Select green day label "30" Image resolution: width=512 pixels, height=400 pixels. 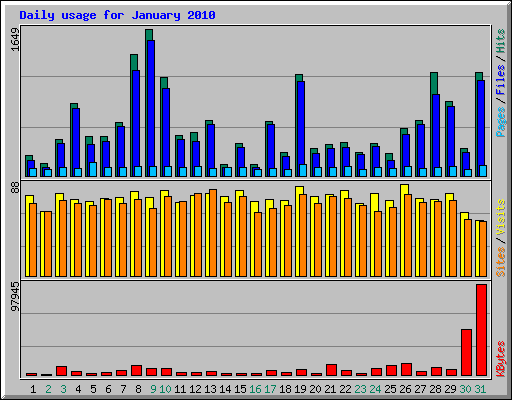tap(465, 389)
